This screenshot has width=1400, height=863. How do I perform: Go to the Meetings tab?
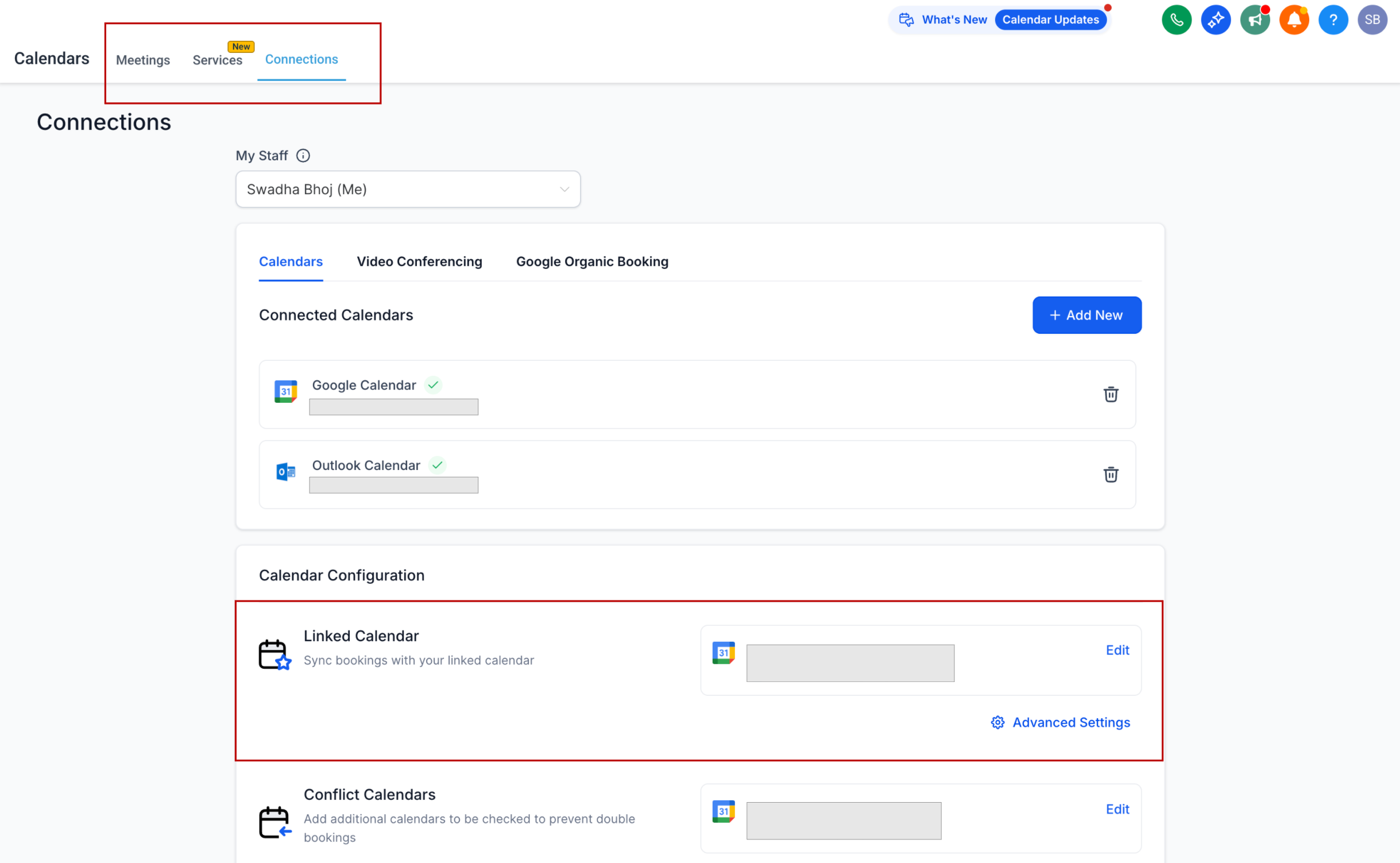click(x=143, y=60)
